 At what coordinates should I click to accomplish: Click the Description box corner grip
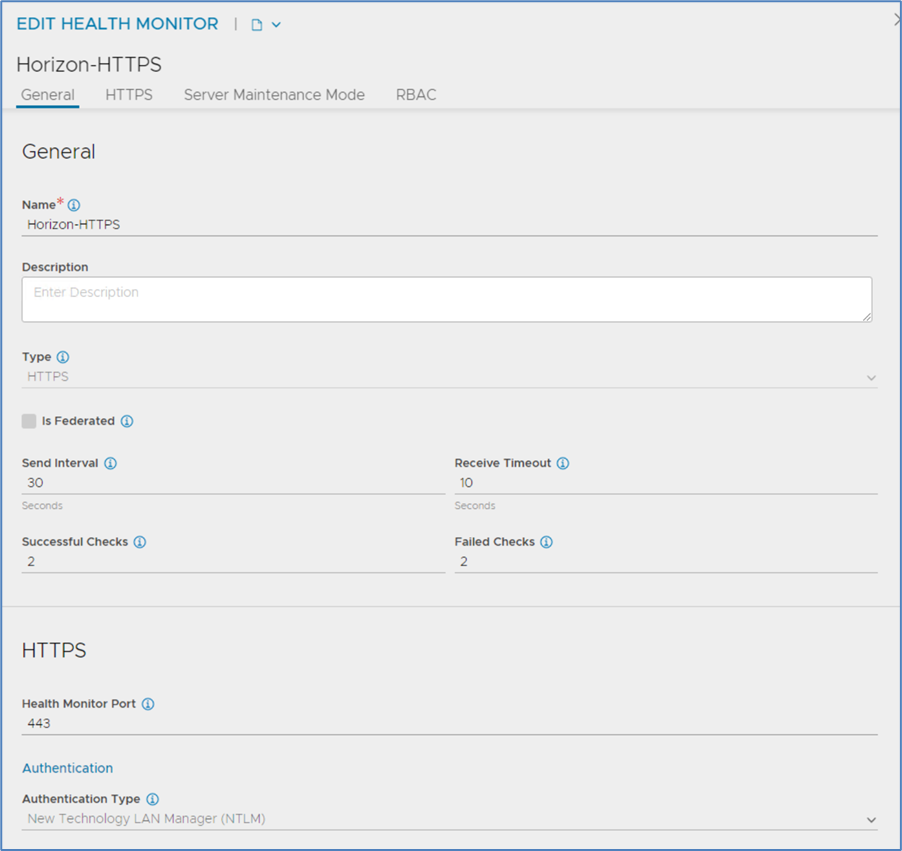(x=867, y=317)
